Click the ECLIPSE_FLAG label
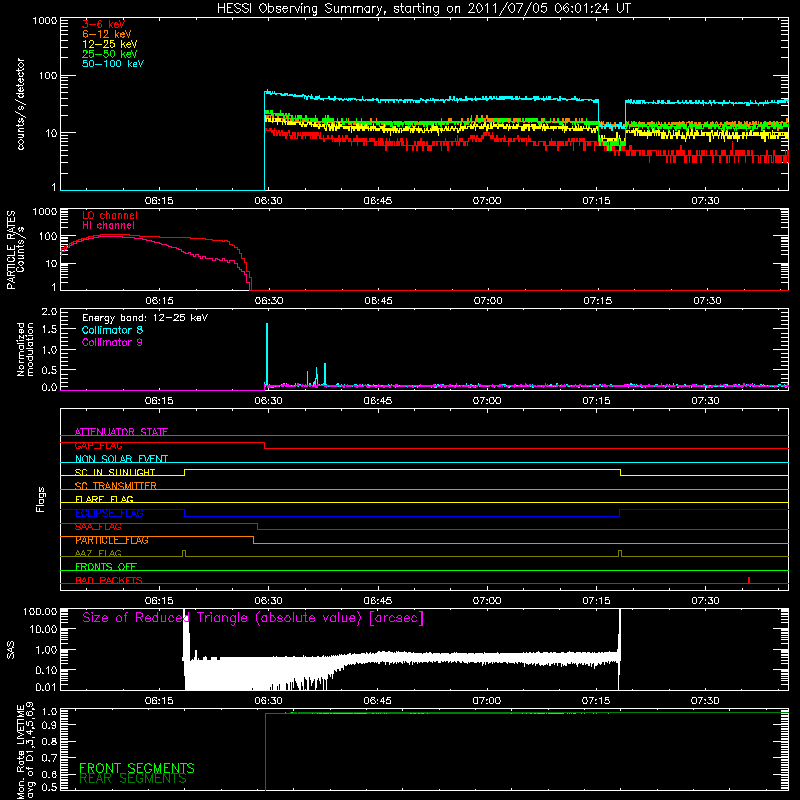 [109, 513]
